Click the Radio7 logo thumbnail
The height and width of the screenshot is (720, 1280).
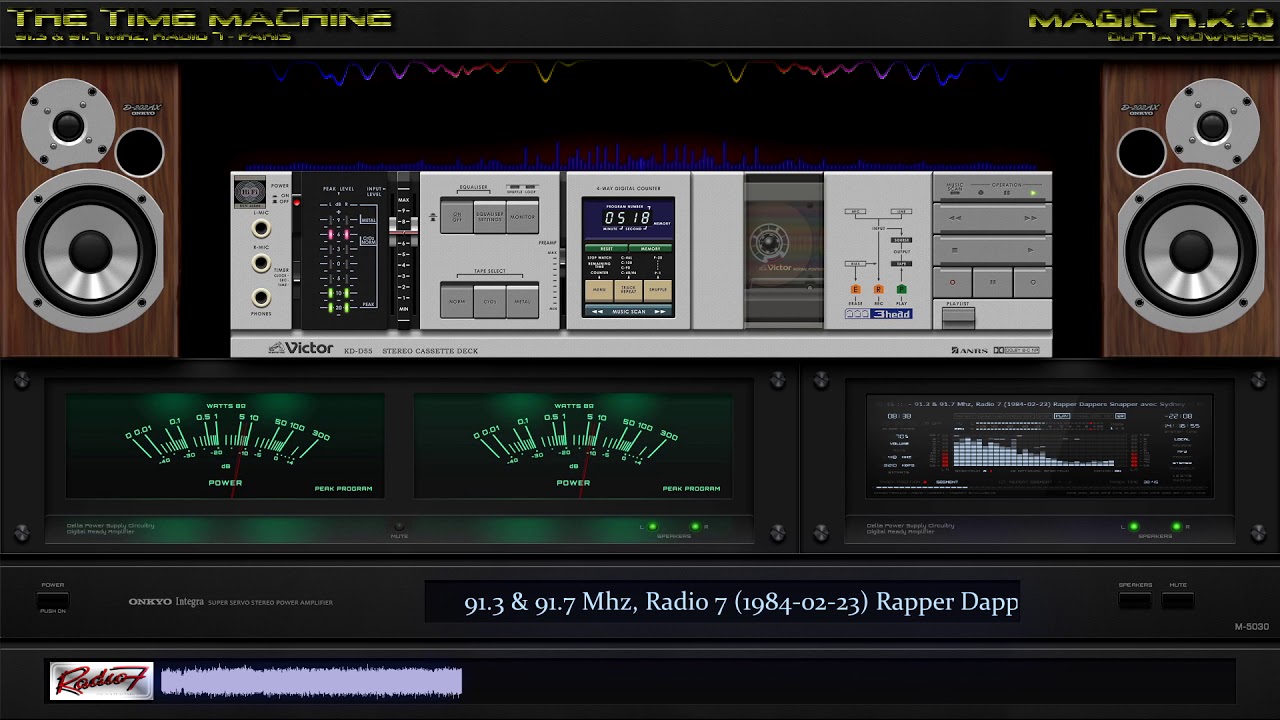pos(101,681)
